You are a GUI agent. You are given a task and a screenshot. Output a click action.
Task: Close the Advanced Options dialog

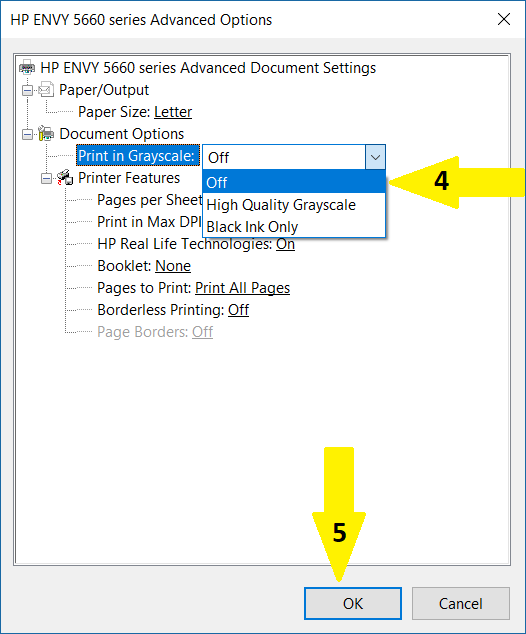click(504, 19)
